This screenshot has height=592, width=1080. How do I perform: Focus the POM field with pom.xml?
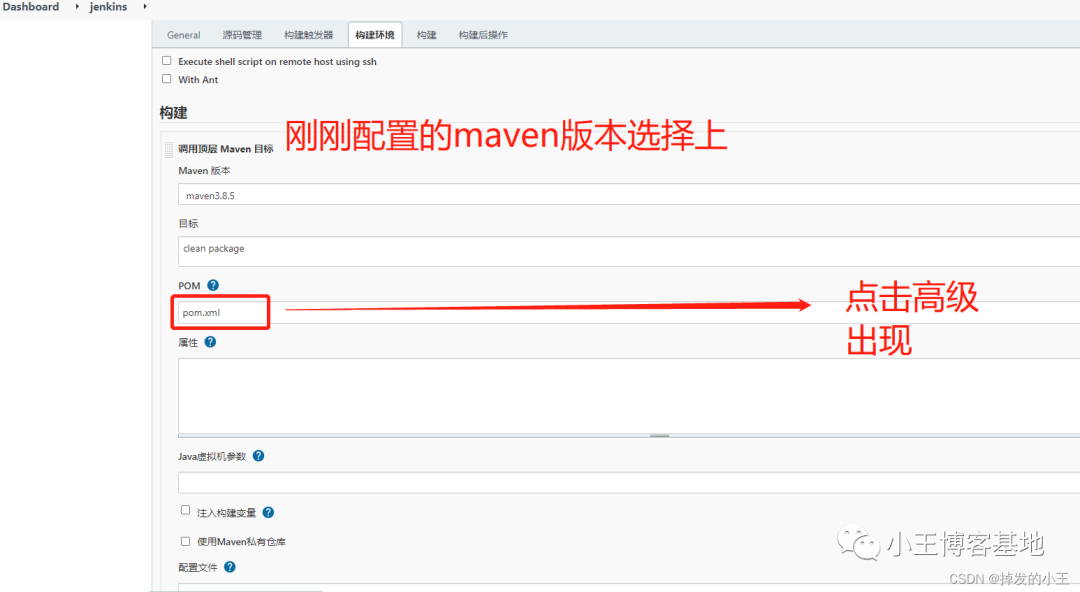(629, 312)
